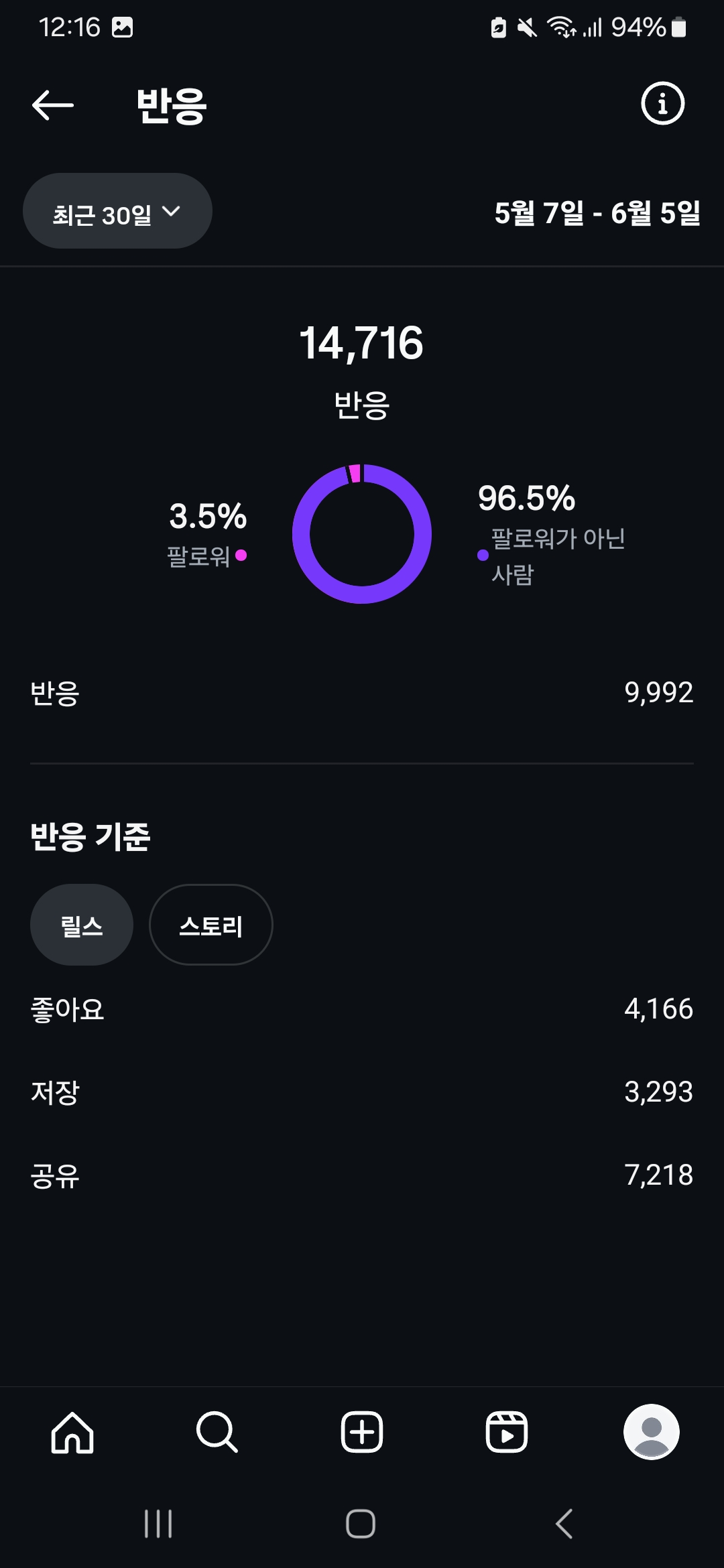724x1568 pixels.
Task: Tap the create new post icon
Action: point(362,1432)
